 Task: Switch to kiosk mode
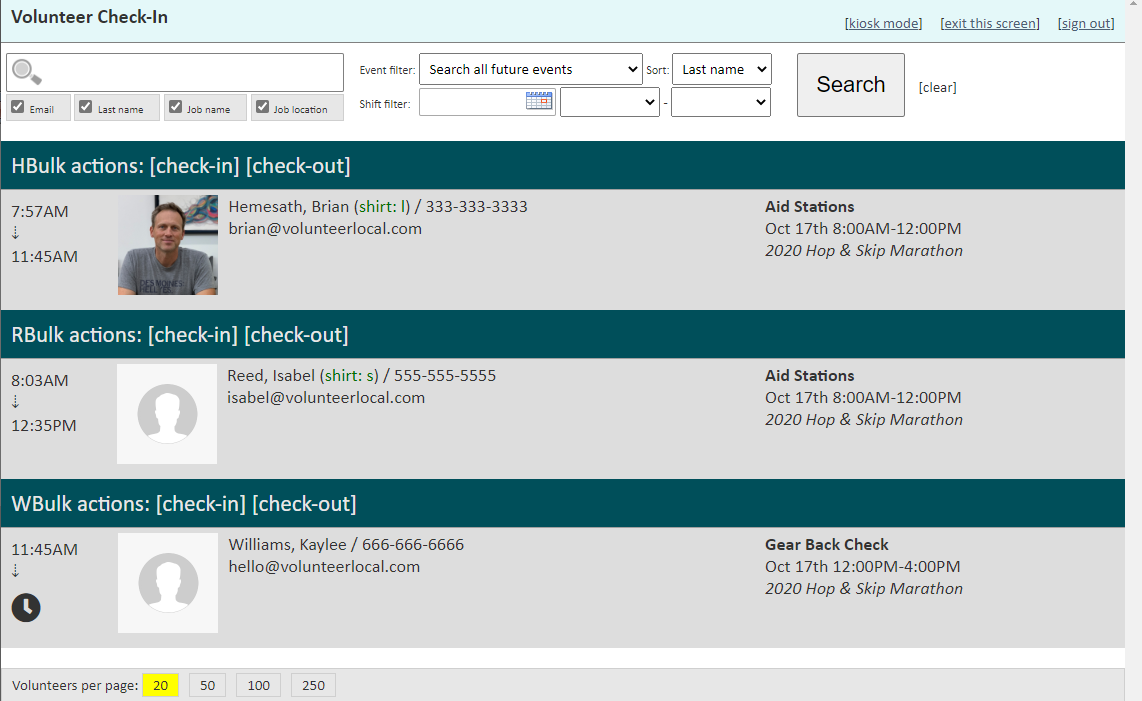pyautogui.click(x=883, y=23)
